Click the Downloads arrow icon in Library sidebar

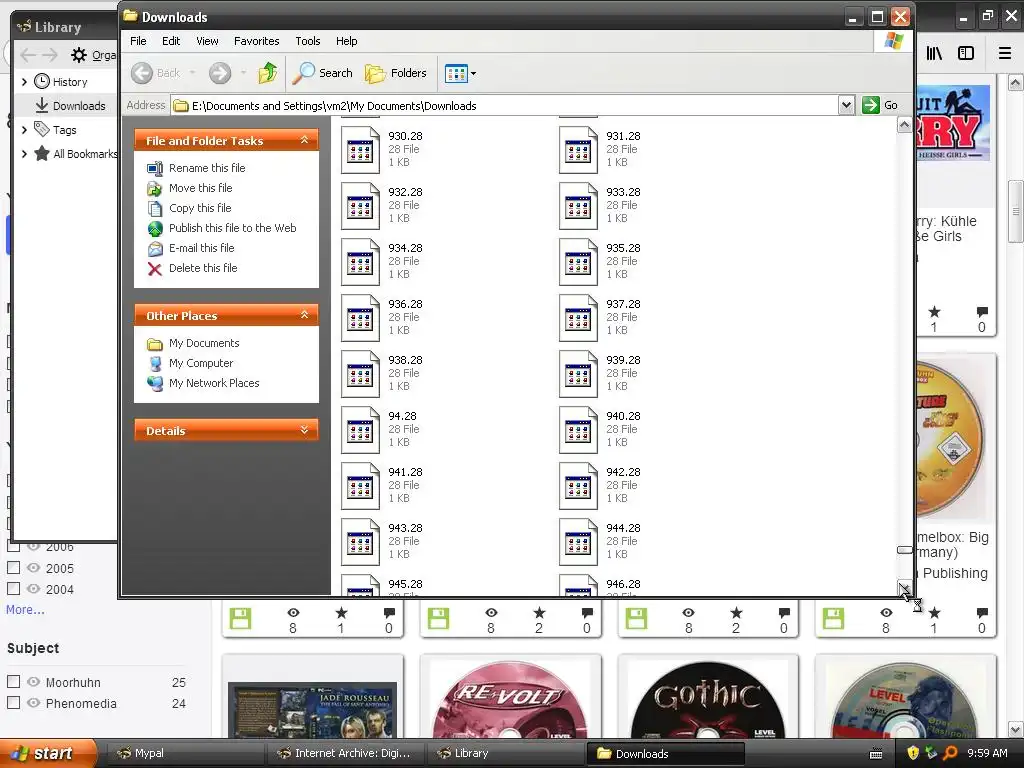pos(42,105)
